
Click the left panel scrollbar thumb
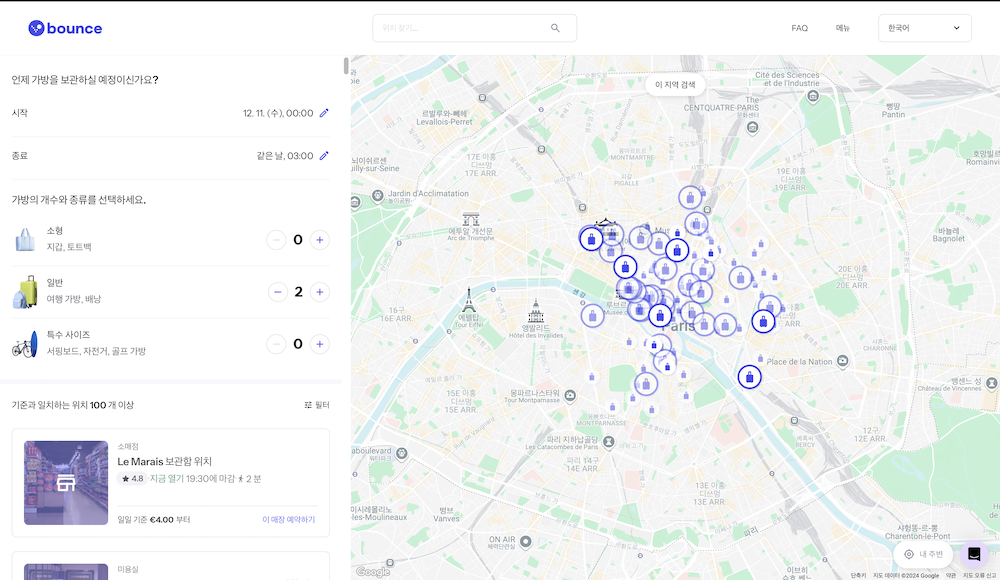pyautogui.click(x=346, y=66)
